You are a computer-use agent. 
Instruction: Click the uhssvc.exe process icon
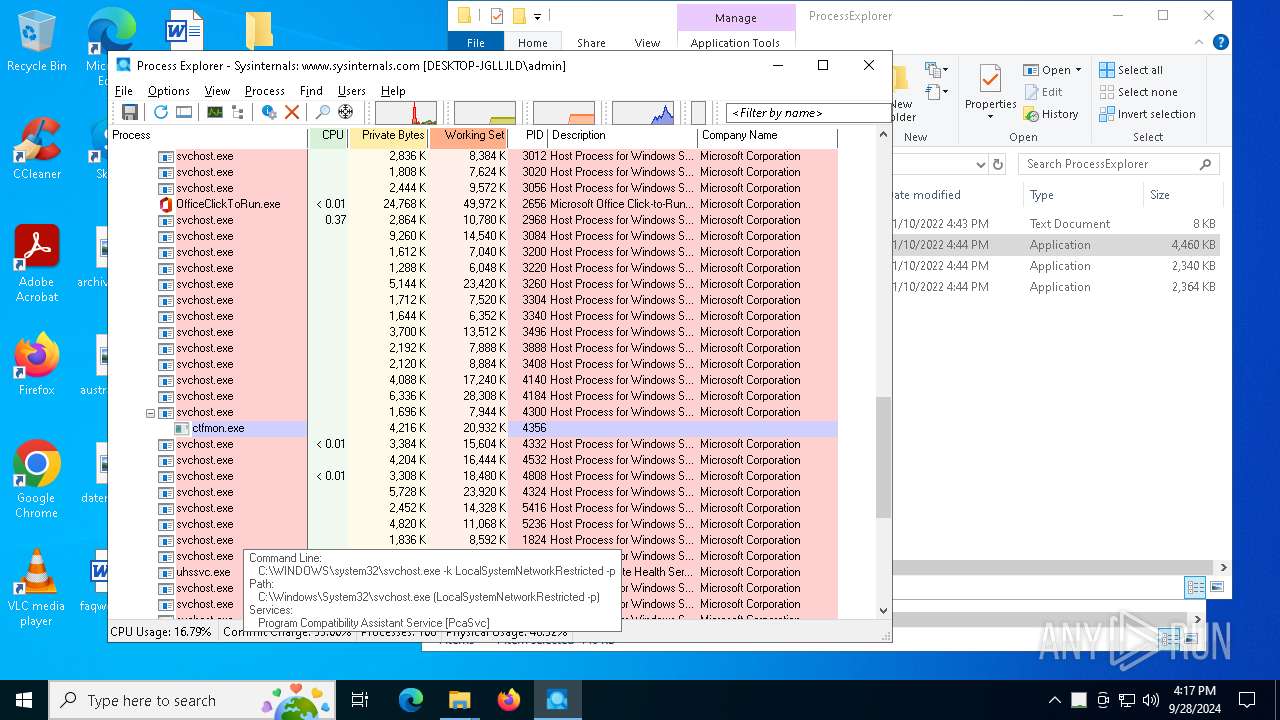166,572
